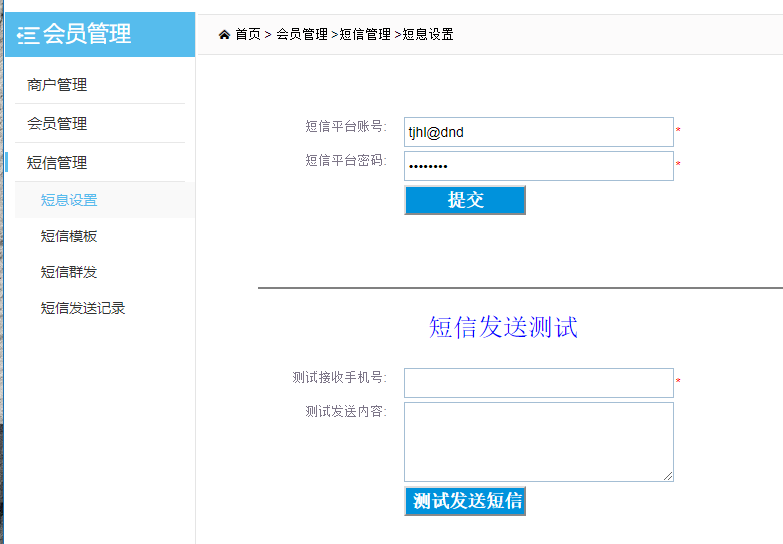Screen dimensions: 783x544
Task: Click the home icon in the breadcrumb
Action: coord(224,35)
